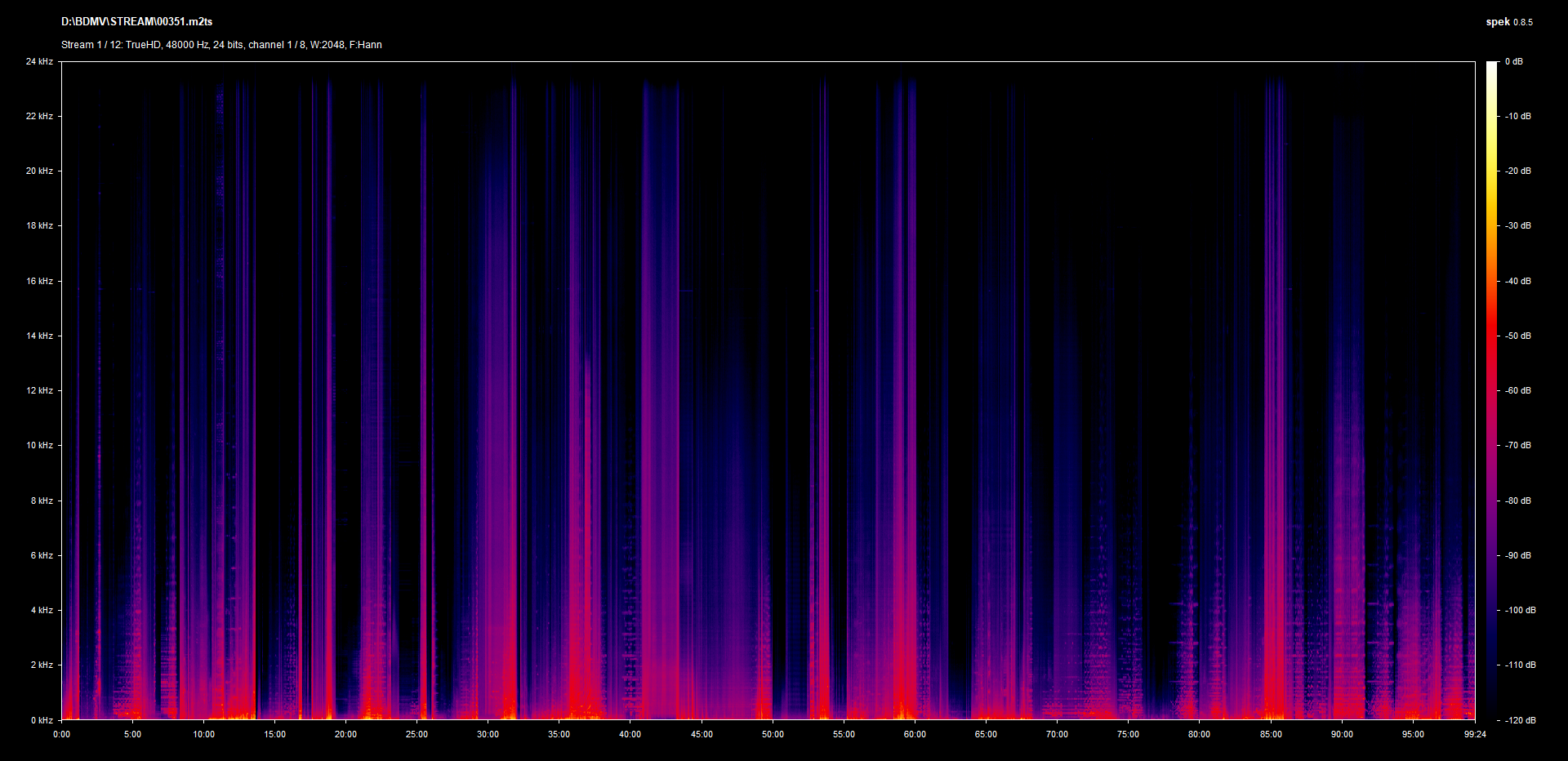The height and width of the screenshot is (761, 1568).
Task: Click the 16 kHz frequency axis label
Action: [39, 281]
